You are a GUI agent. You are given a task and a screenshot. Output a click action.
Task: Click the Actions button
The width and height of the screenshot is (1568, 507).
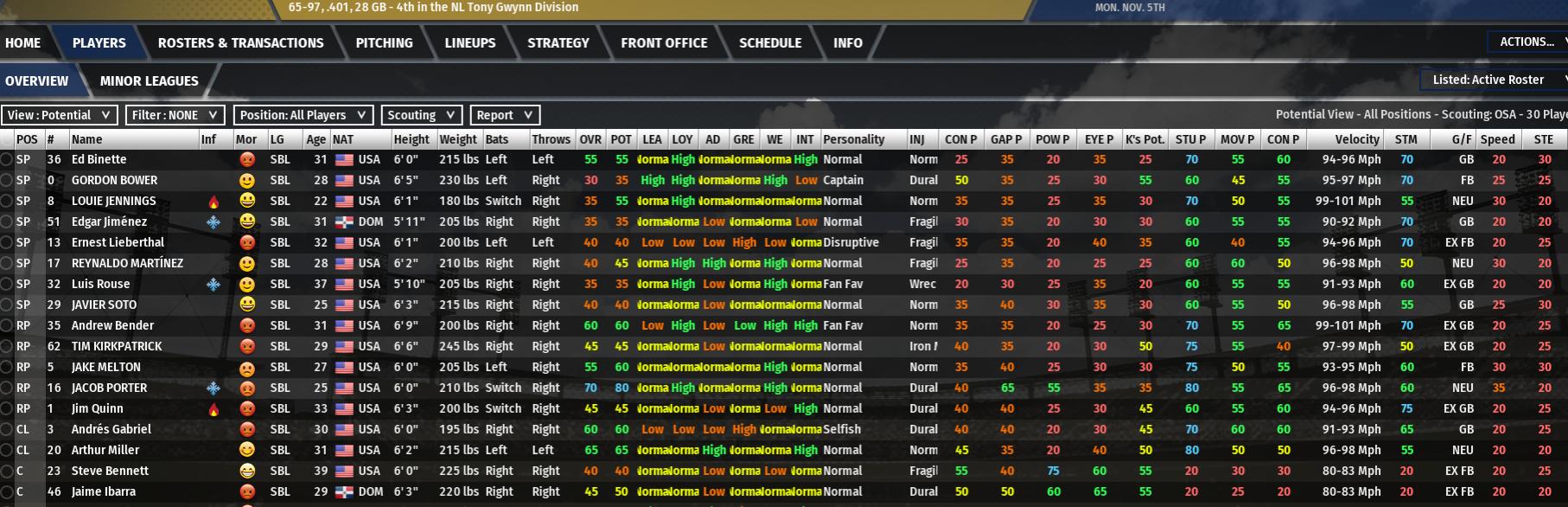pyautogui.click(x=1527, y=42)
